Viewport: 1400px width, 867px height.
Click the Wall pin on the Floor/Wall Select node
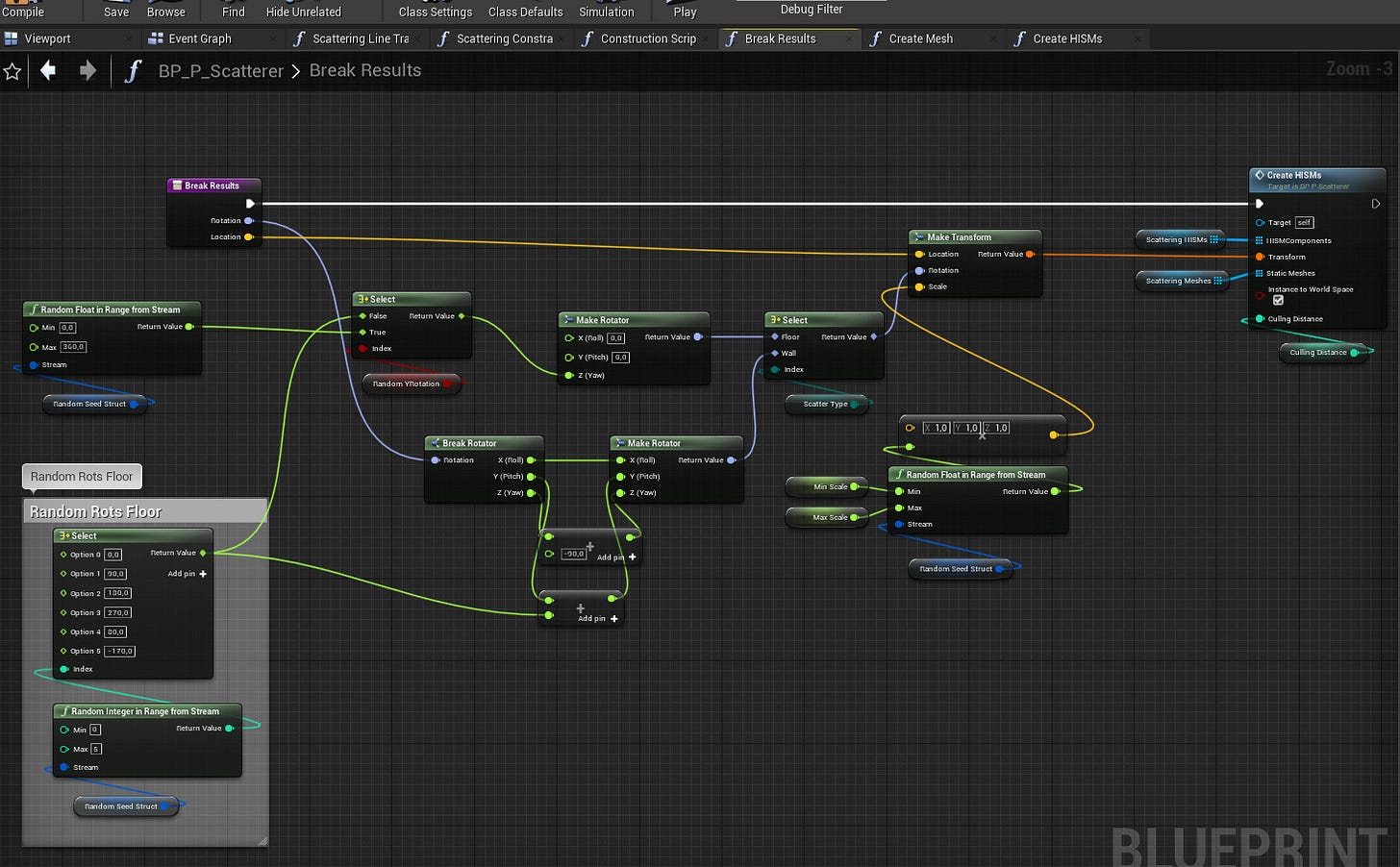[x=775, y=354]
